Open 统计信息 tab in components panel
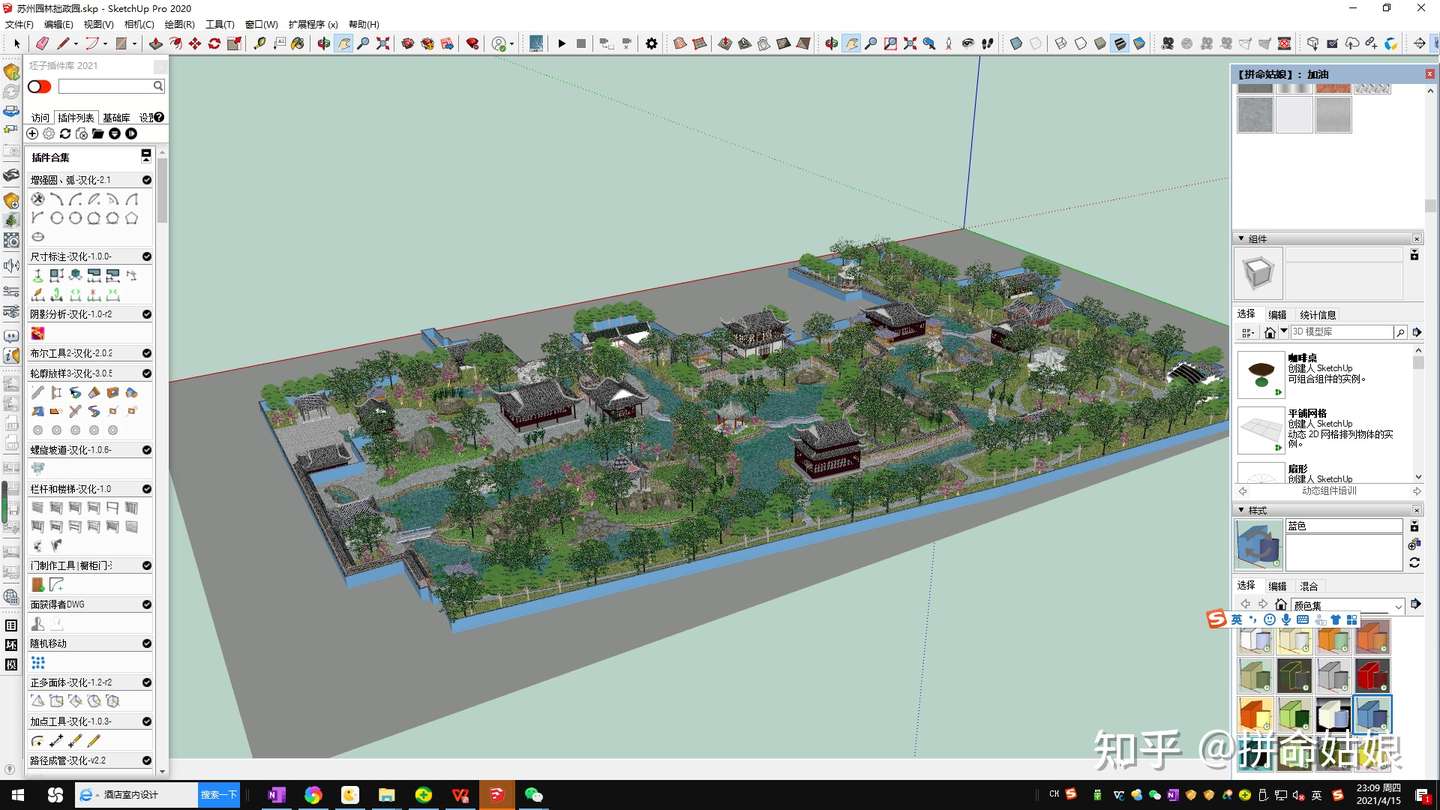Viewport: 1440px width, 810px height. pos(1318,315)
